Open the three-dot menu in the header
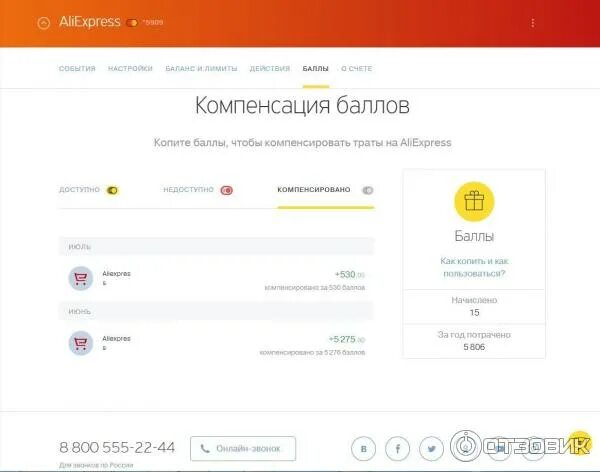The width and height of the screenshot is (600, 472). click(533, 23)
